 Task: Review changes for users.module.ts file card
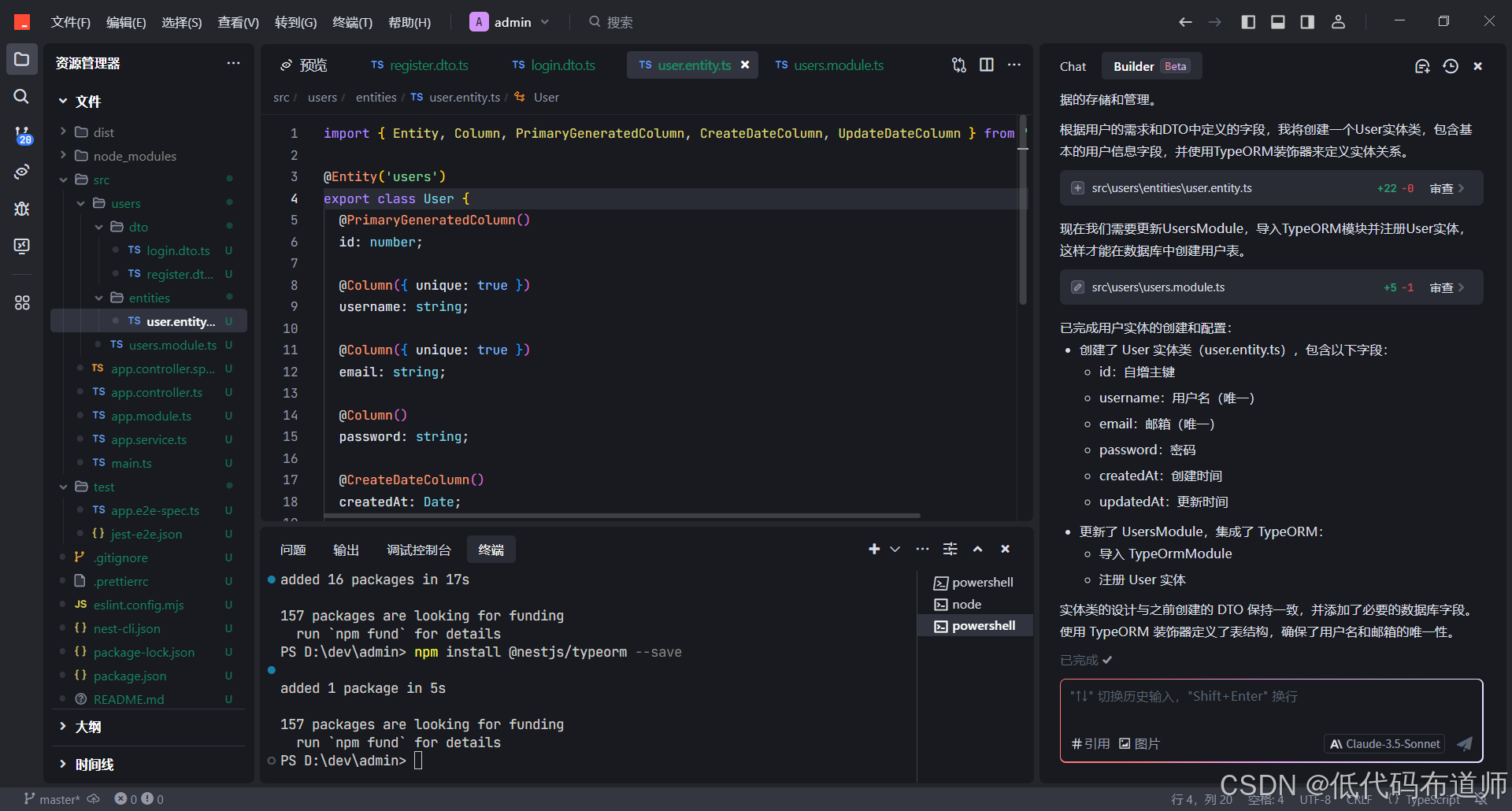1447,287
